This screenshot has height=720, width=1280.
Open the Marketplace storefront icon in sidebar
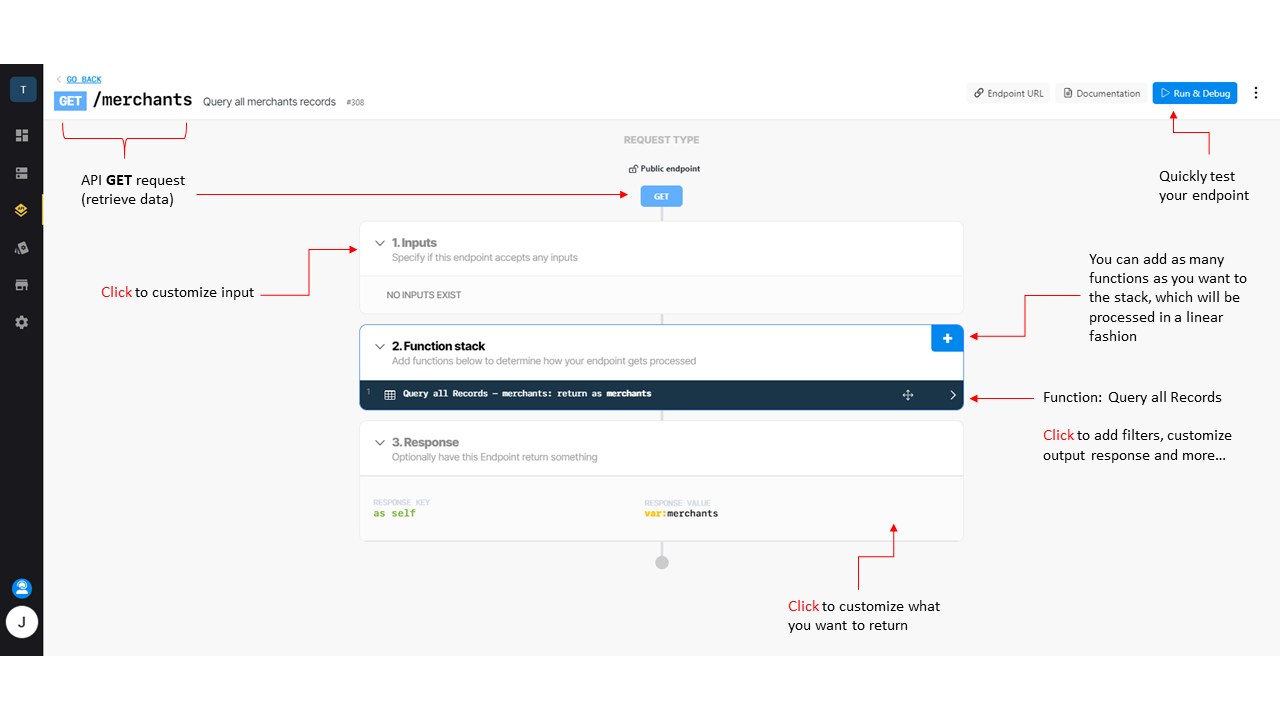(22, 285)
